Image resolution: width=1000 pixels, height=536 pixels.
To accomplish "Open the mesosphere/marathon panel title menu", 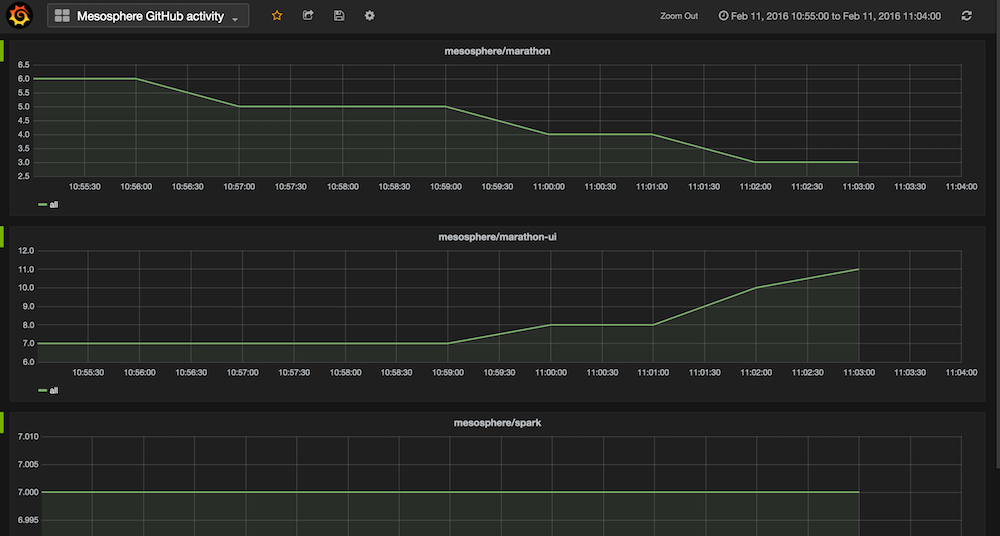I will pos(497,51).
